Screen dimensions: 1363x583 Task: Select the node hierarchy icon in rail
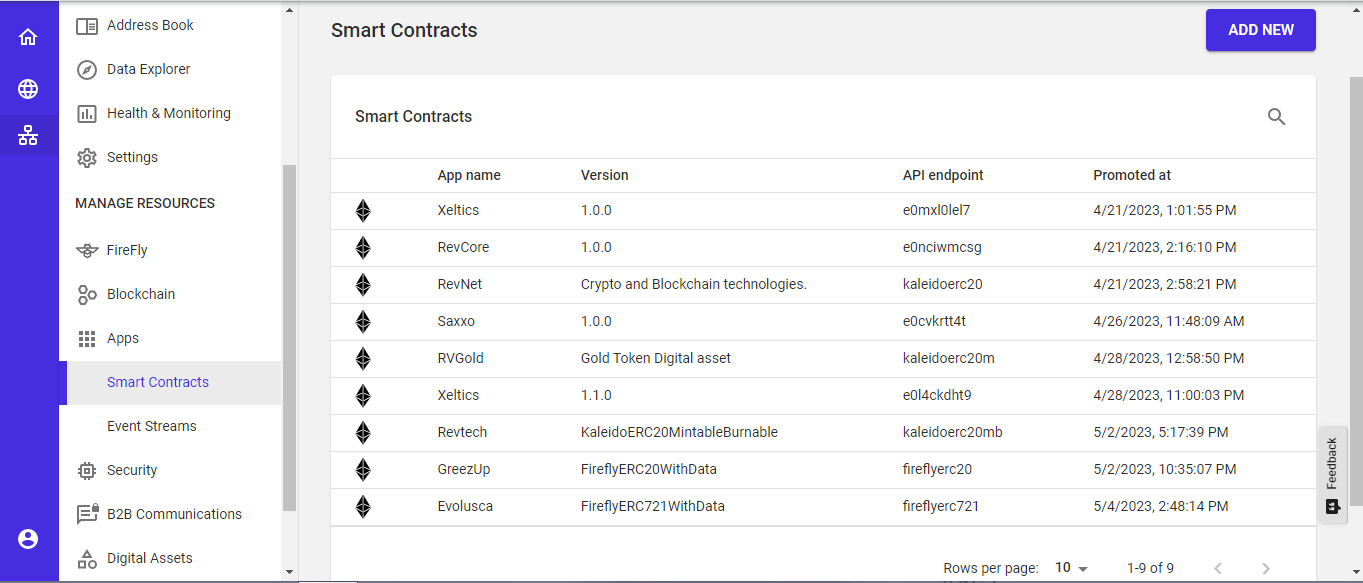(x=28, y=135)
